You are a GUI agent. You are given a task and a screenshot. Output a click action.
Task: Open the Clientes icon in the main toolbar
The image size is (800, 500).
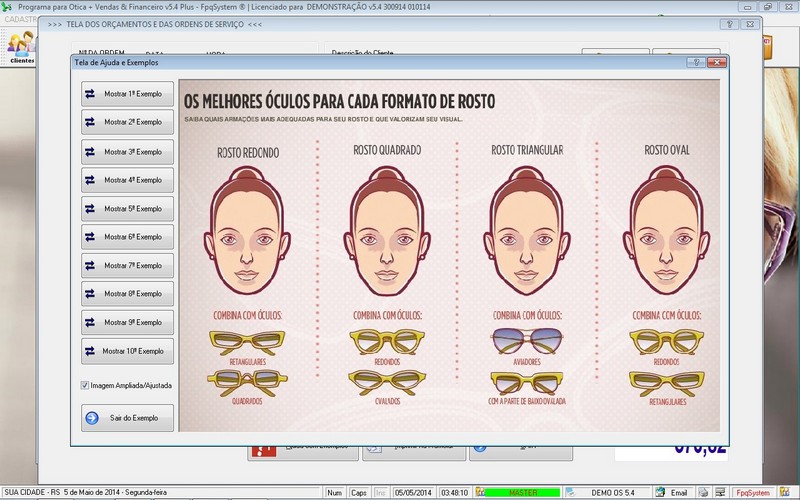click(x=21, y=46)
